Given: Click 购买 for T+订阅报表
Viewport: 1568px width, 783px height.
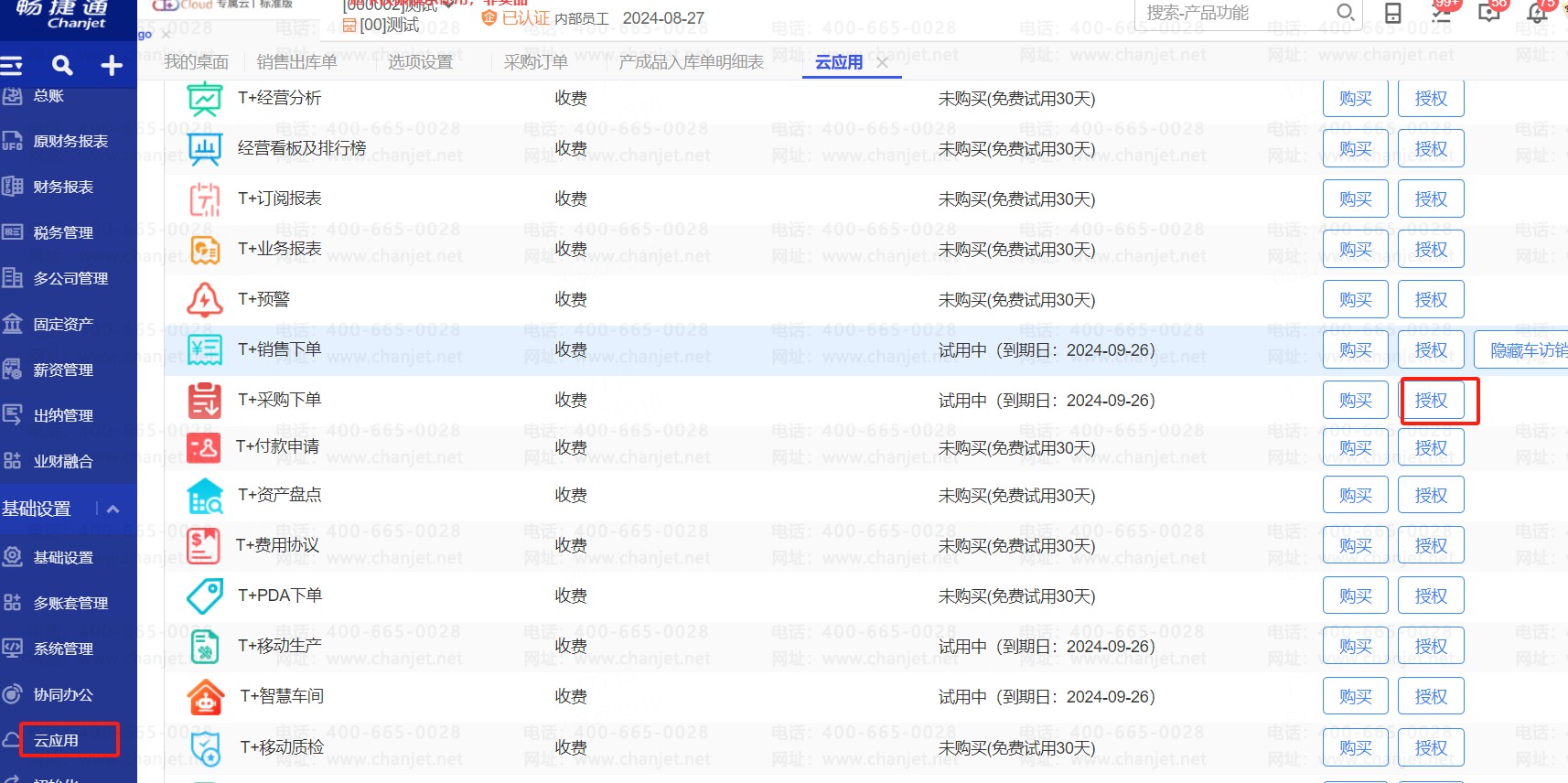Looking at the screenshot, I should [x=1356, y=199].
